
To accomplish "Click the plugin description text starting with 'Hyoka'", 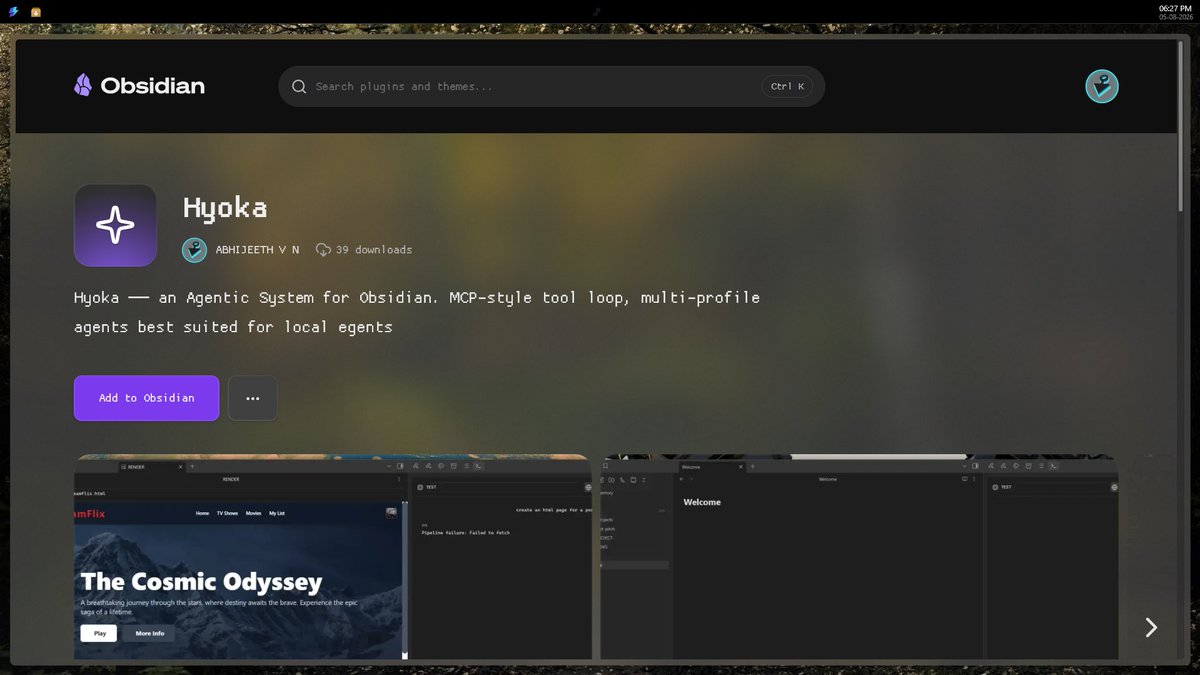I will (x=417, y=312).
